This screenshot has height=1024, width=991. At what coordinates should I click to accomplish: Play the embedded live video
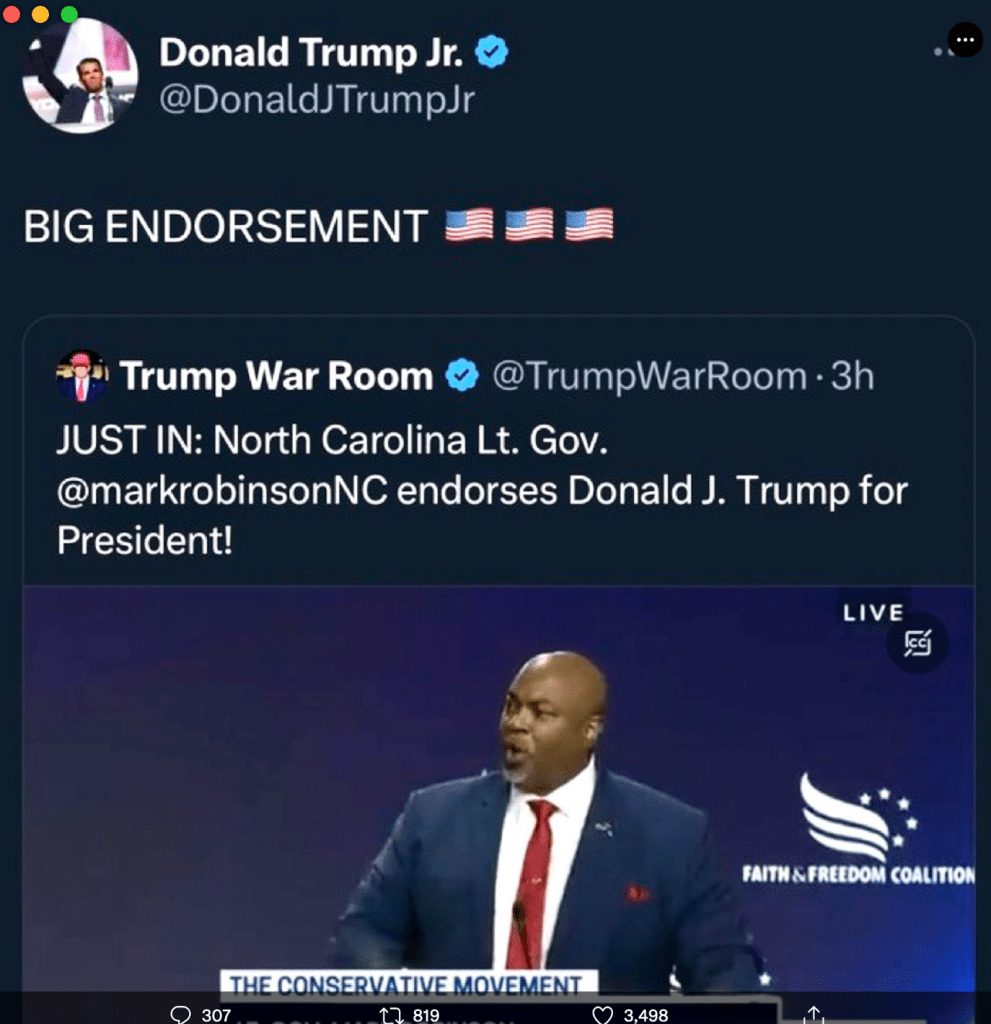499,789
